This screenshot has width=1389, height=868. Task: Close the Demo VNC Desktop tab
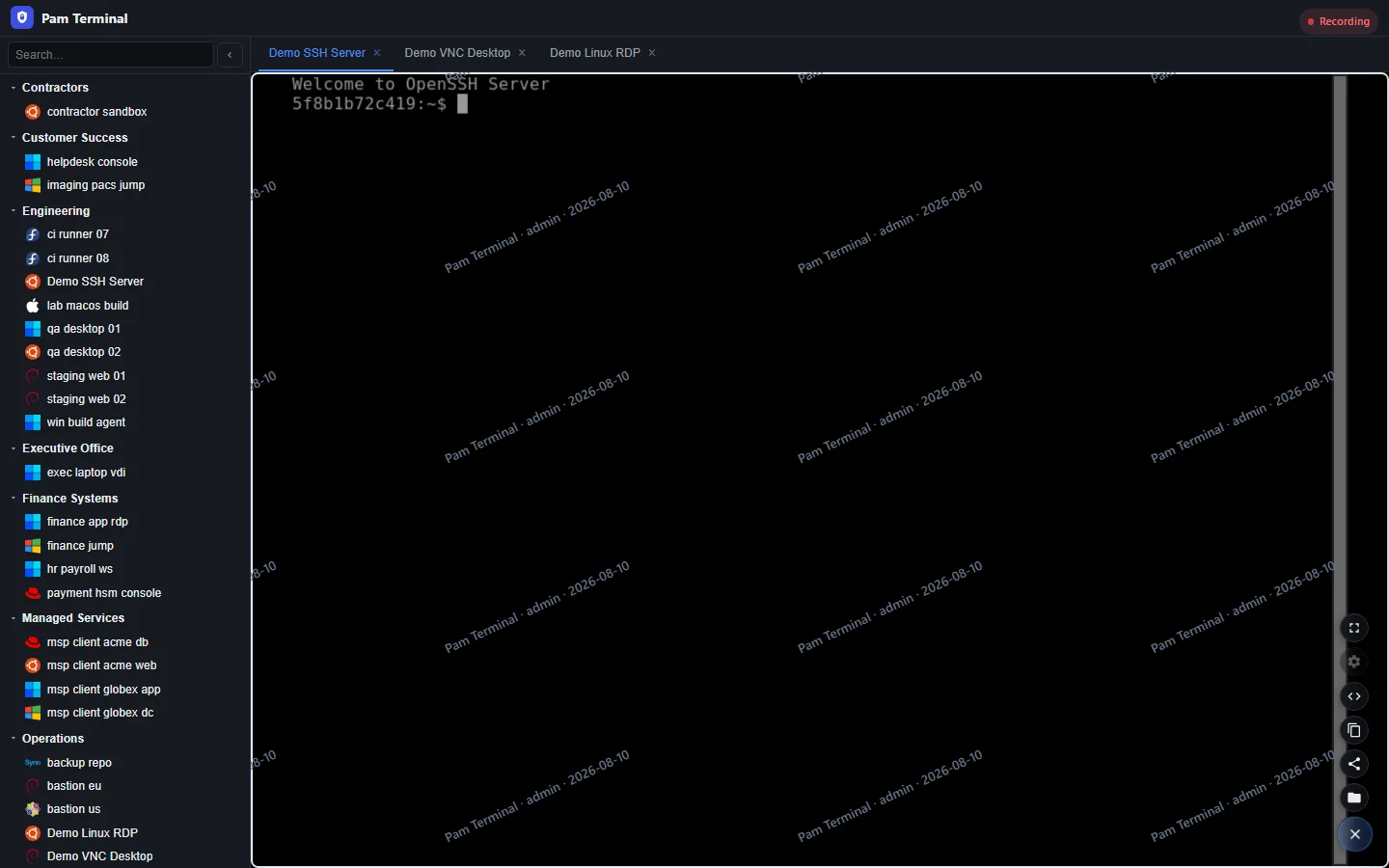pos(522,53)
